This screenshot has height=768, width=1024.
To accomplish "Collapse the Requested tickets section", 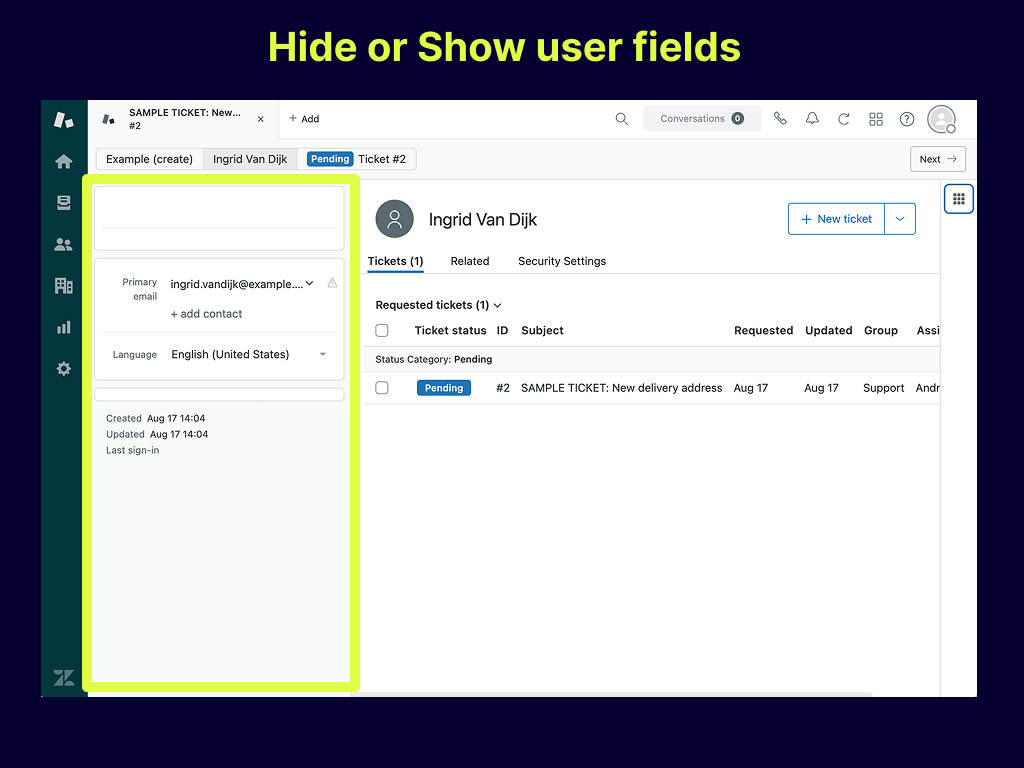I will 497,305.
